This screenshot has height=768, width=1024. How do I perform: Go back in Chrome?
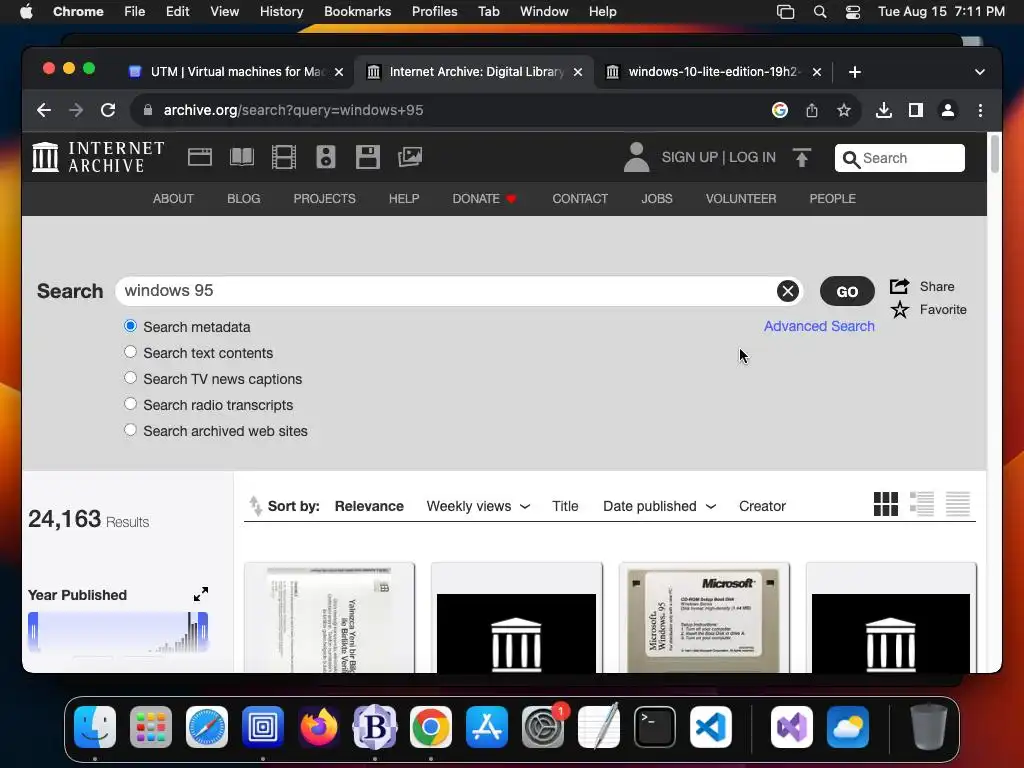point(44,110)
